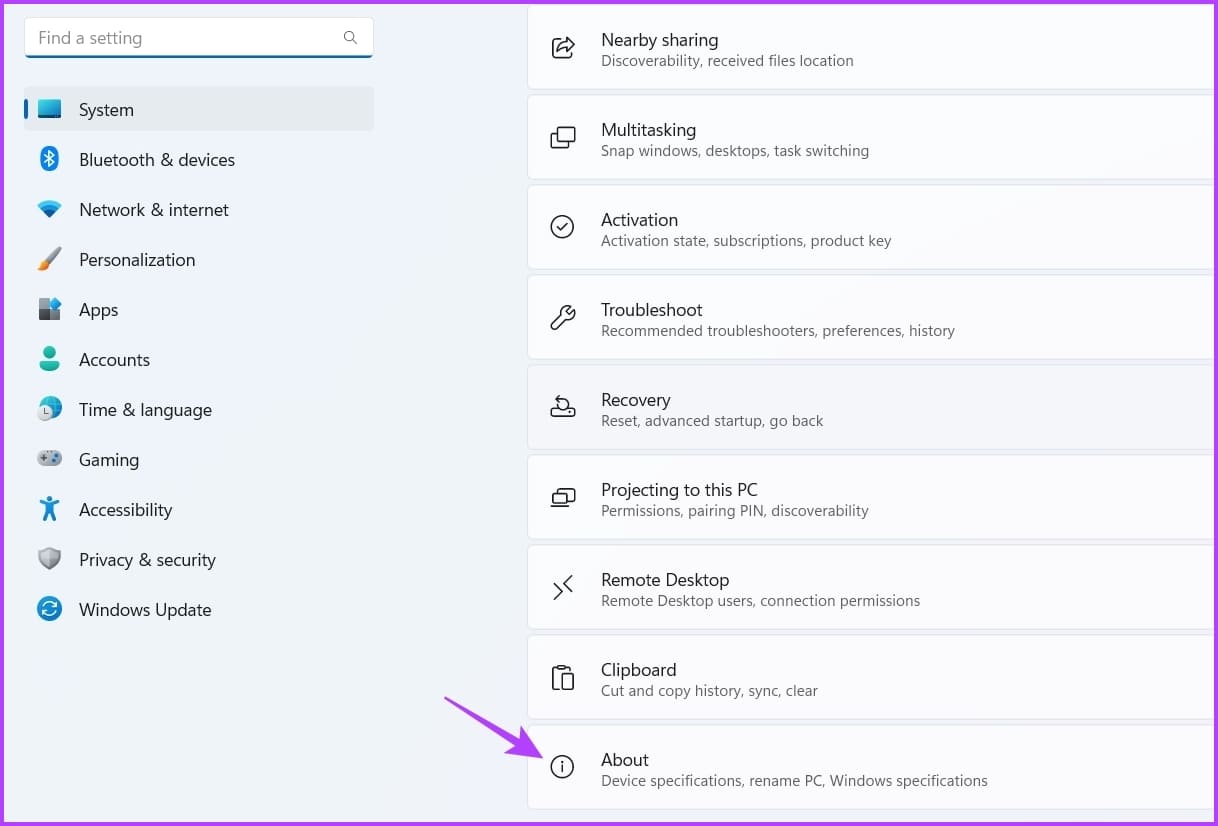The image size is (1218, 826).
Task: Open Windows Update page
Action: 199,609
